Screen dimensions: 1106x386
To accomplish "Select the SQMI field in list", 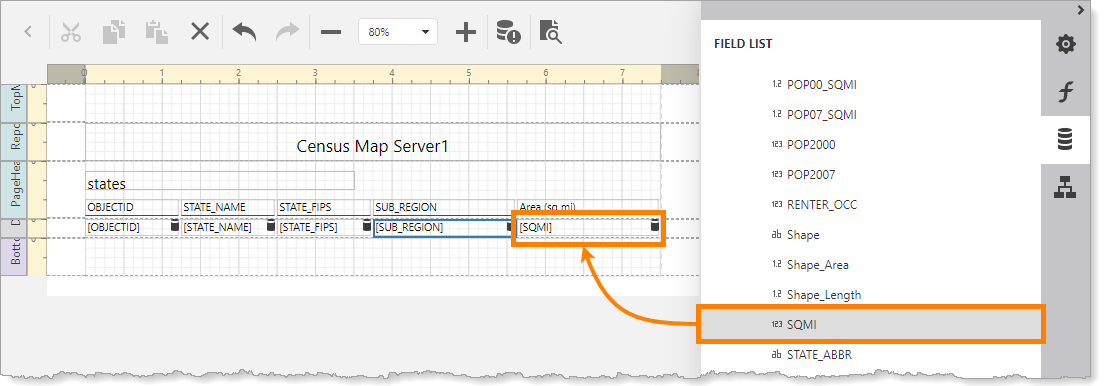I will 870,325.
